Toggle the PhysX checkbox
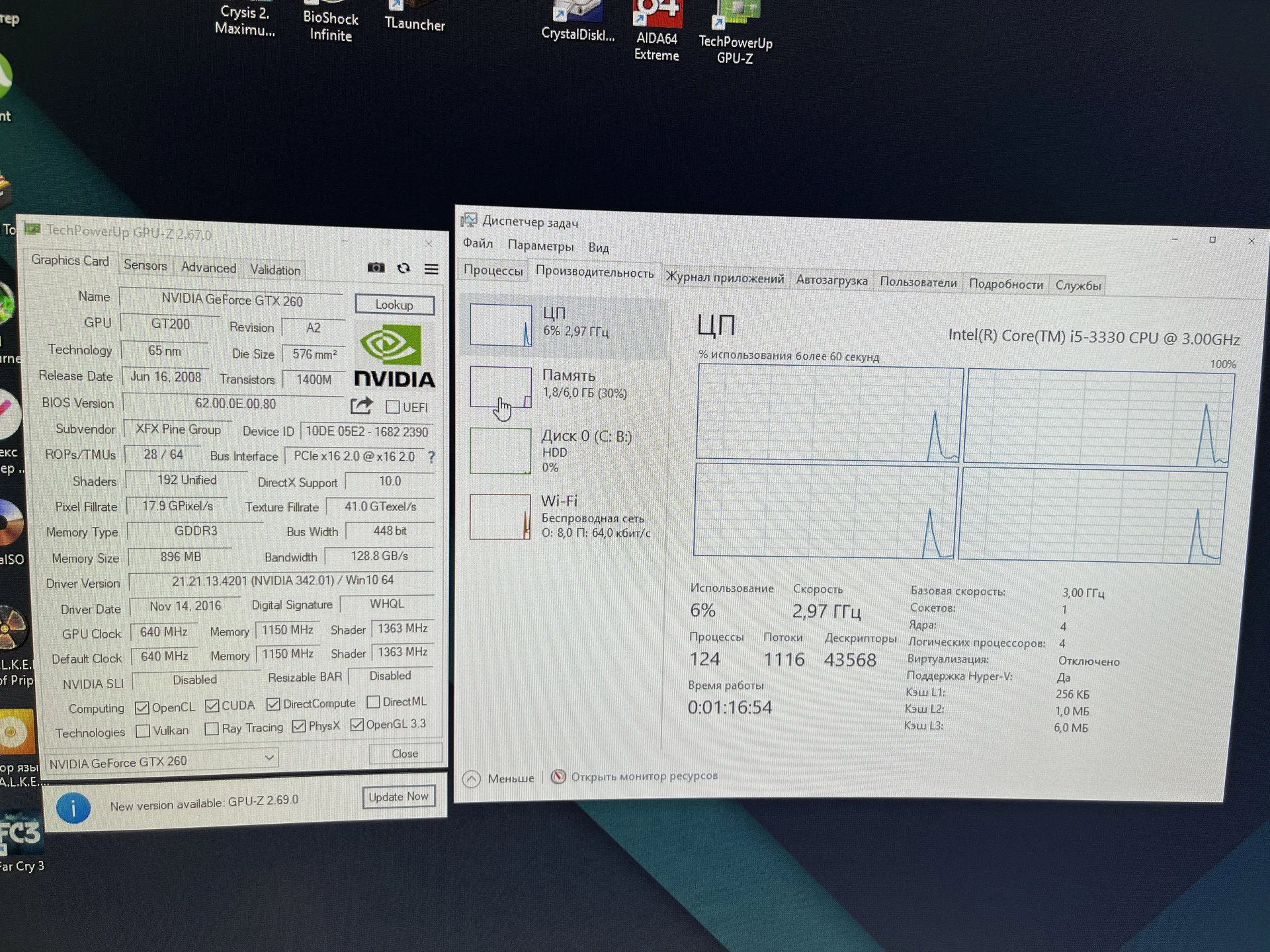The image size is (1270, 952). click(299, 727)
